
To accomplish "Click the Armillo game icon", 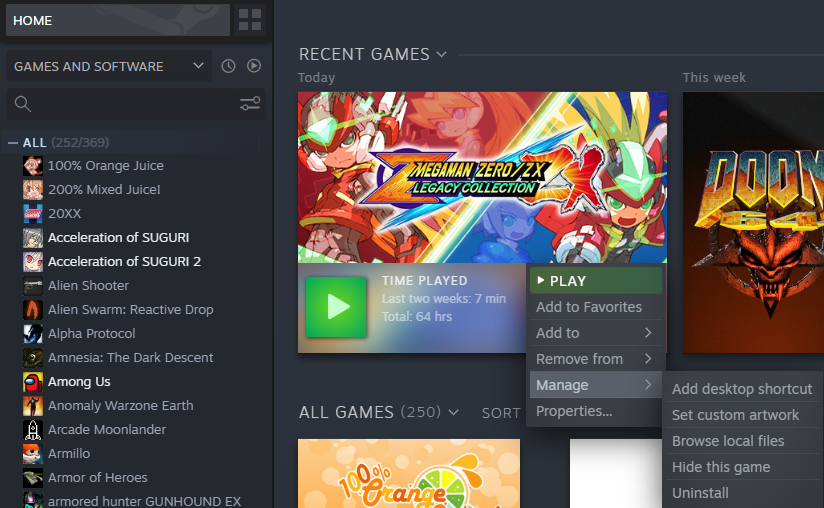I will pyautogui.click(x=33, y=454).
